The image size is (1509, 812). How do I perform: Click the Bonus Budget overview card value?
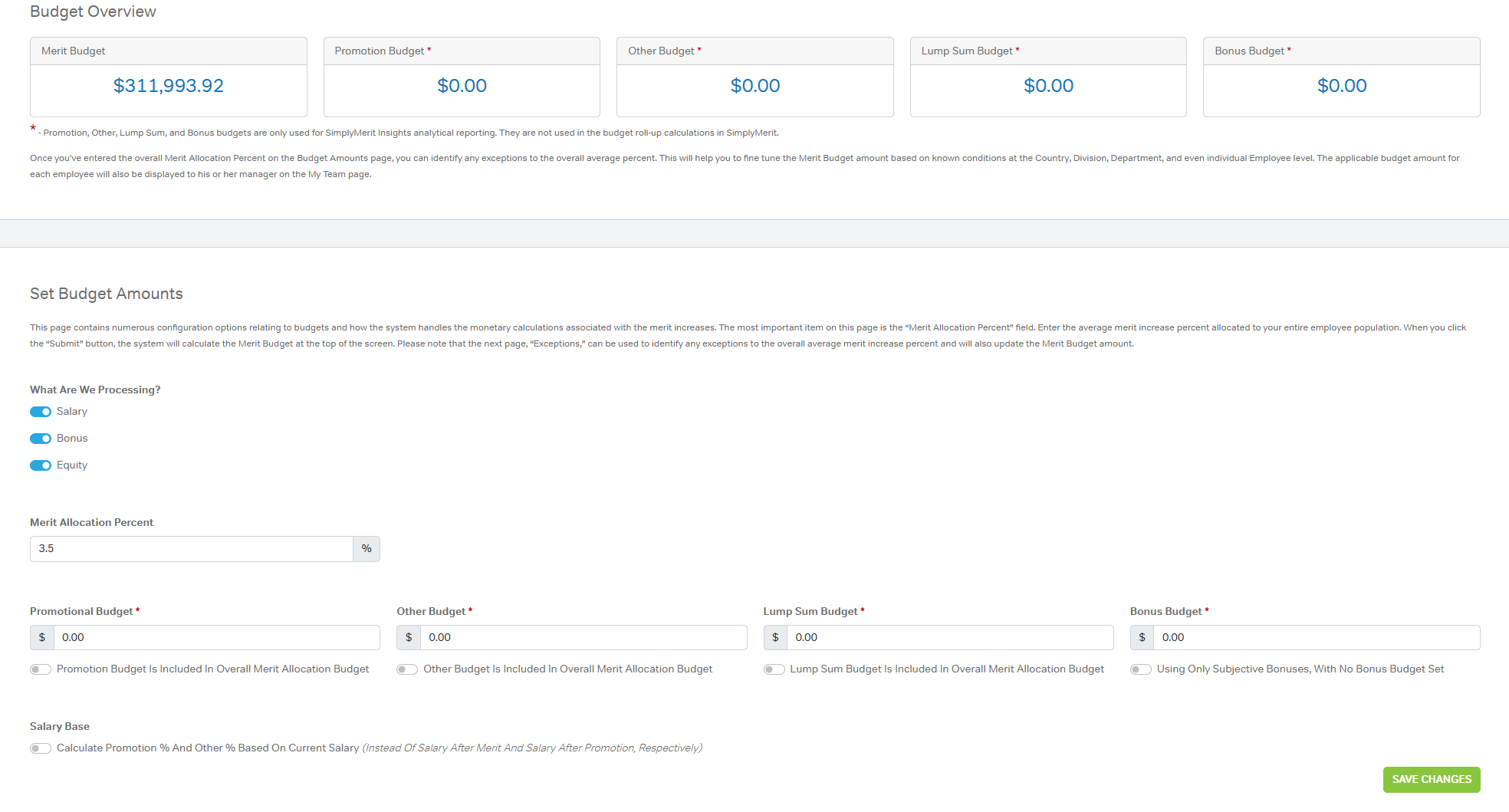point(1342,86)
